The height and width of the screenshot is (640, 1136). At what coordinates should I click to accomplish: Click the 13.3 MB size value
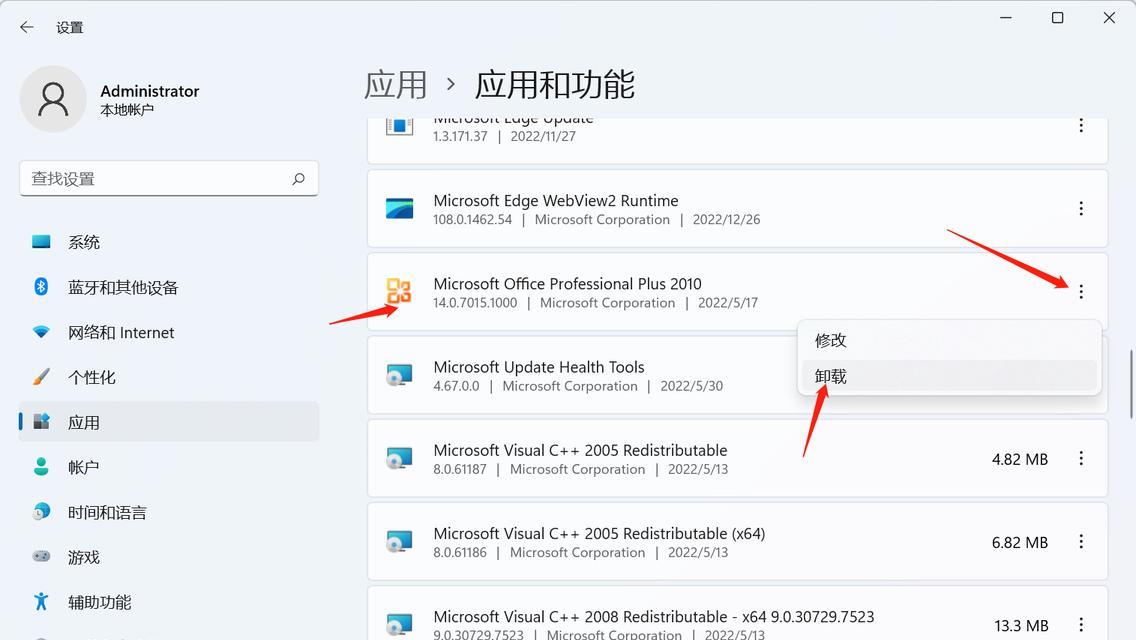point(1022,625)
